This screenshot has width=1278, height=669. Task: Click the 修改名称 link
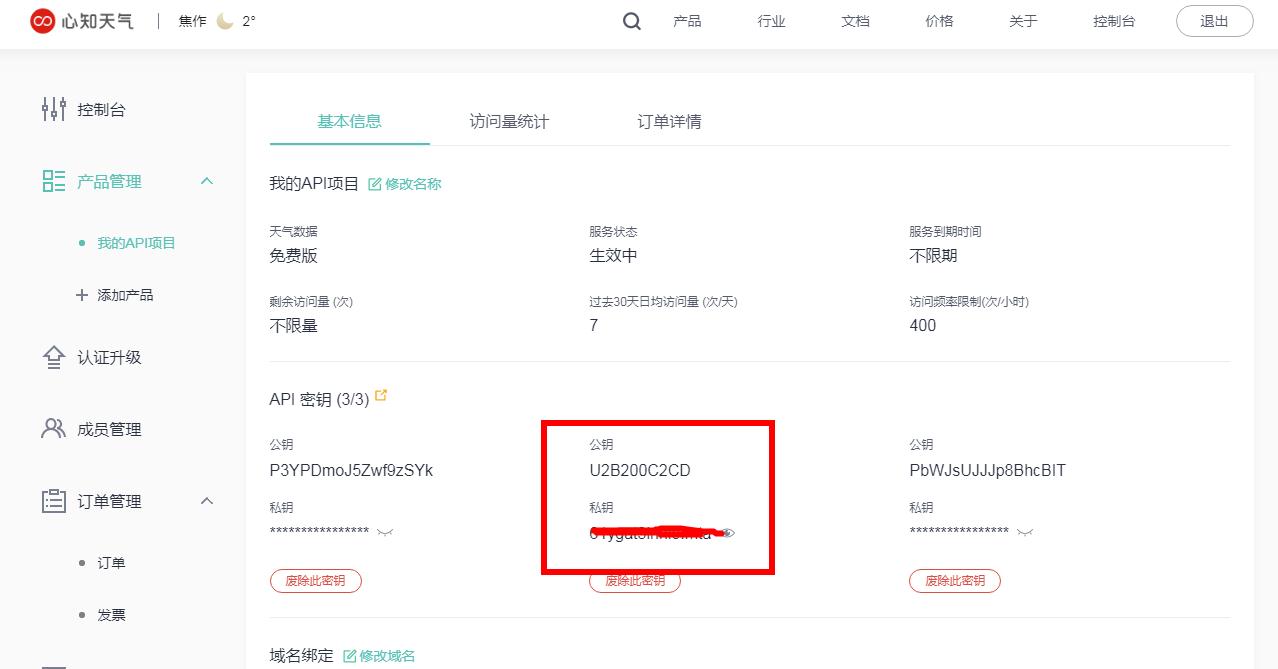point(413,184)
